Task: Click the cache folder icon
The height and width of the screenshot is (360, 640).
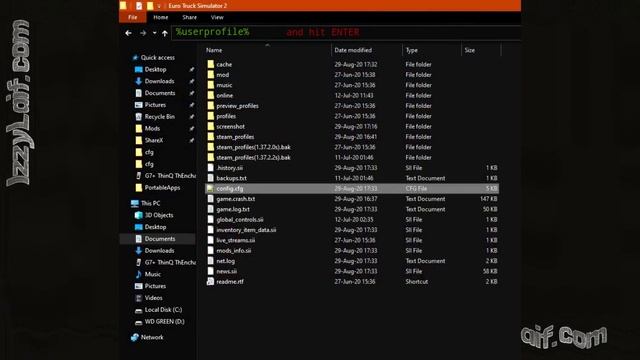Action: 211,64
